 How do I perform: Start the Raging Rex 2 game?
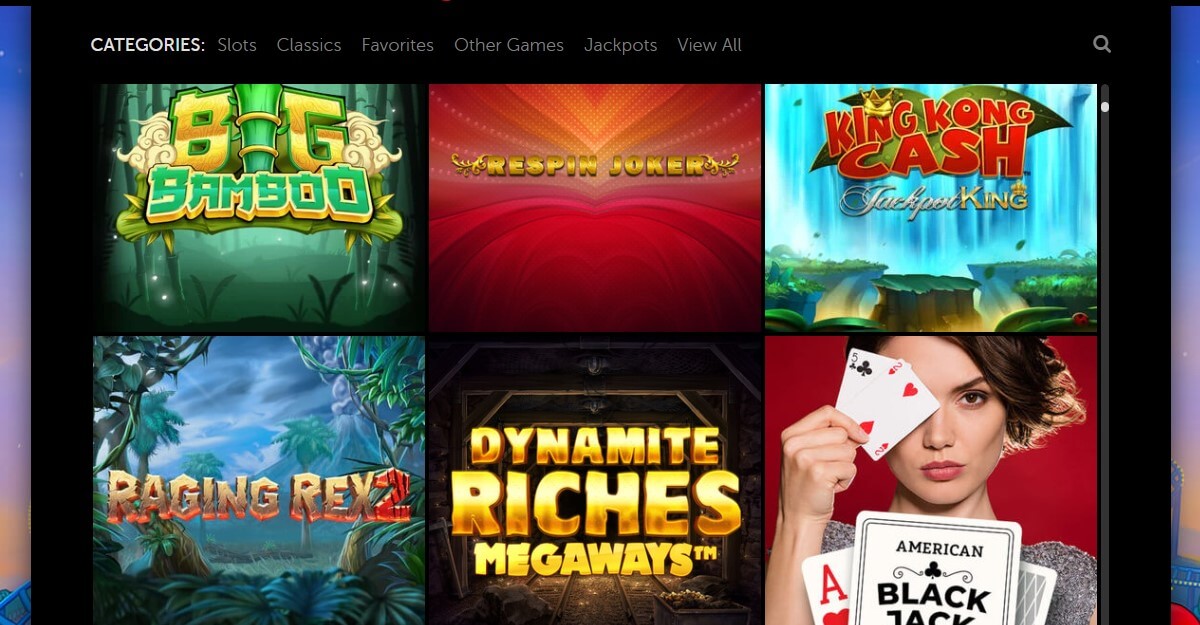click(x=259, y=480)
